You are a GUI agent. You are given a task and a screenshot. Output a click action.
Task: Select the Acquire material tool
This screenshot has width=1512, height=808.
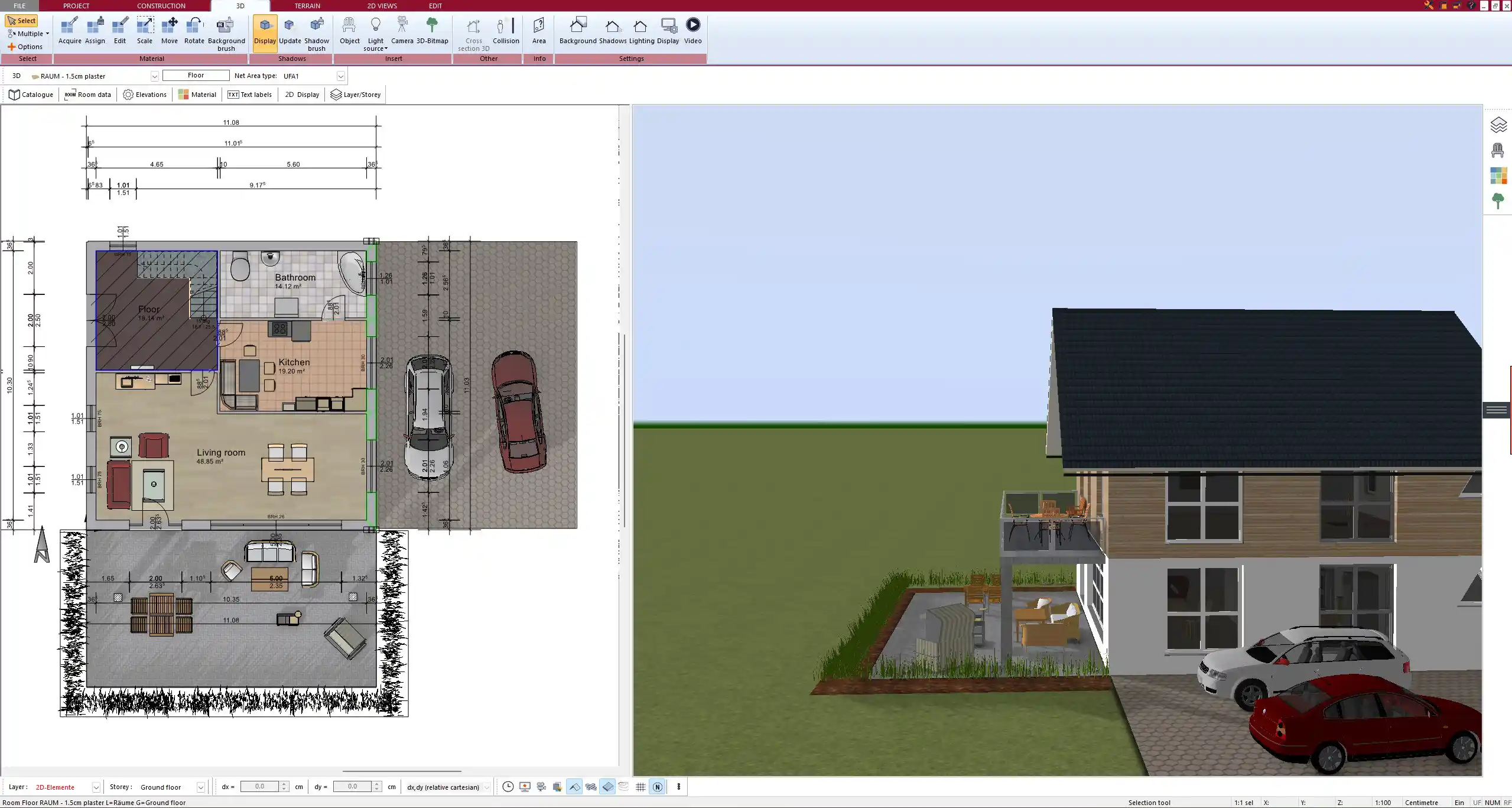coord(70,31)
